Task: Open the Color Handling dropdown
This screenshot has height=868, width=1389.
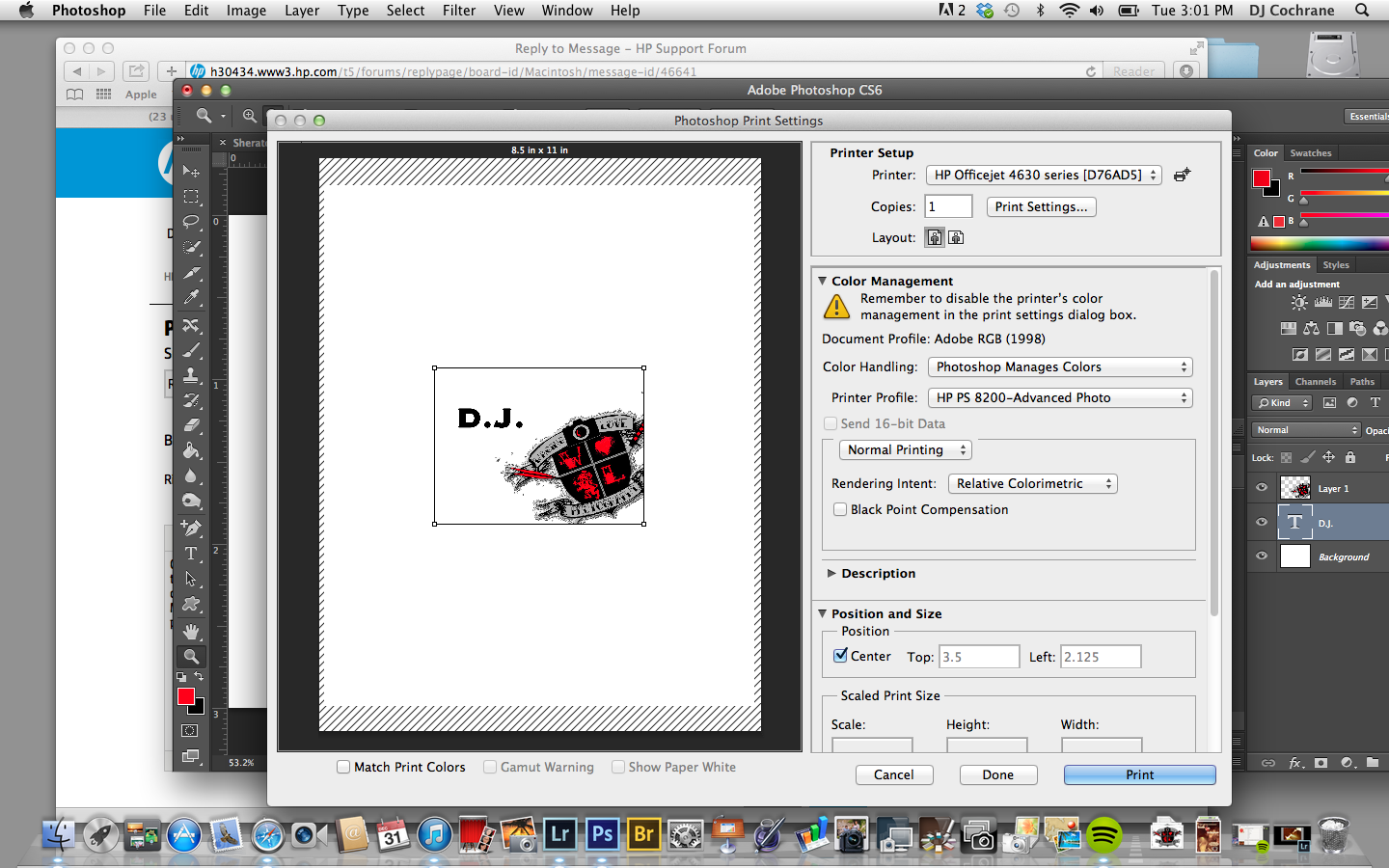Action: [x=1059, y=366]
